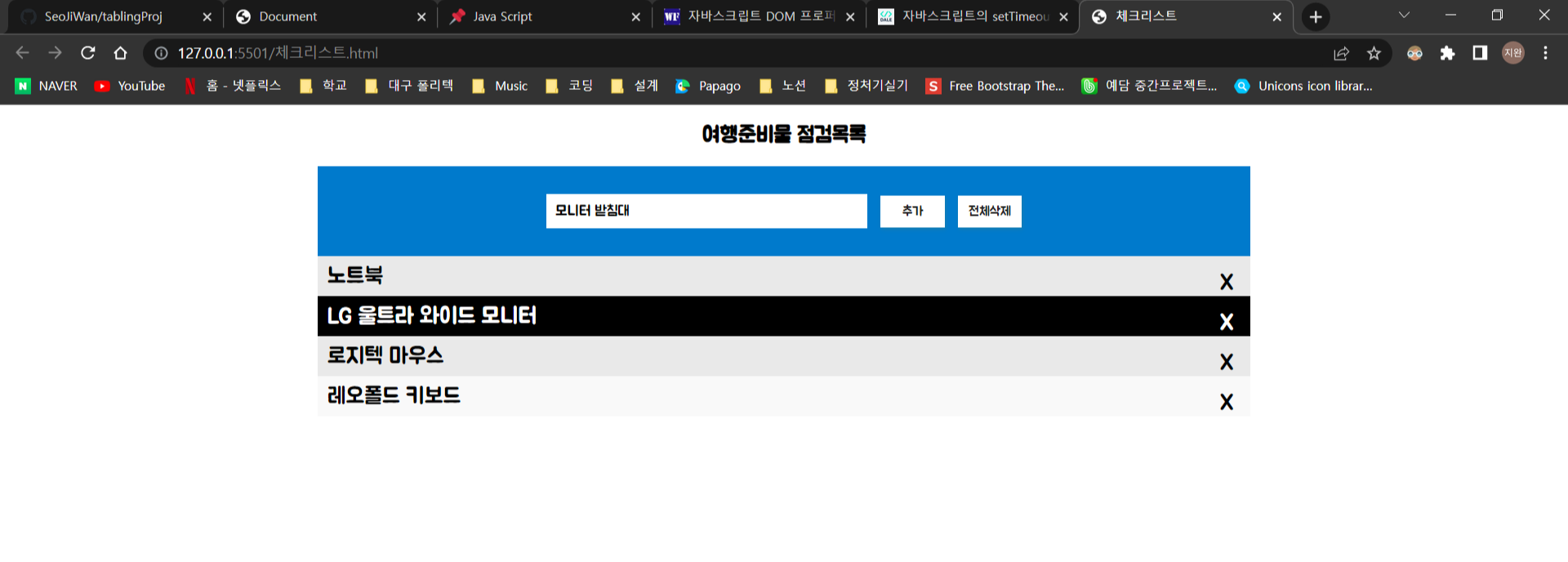Click the 추가 add button

coord(912,212)
